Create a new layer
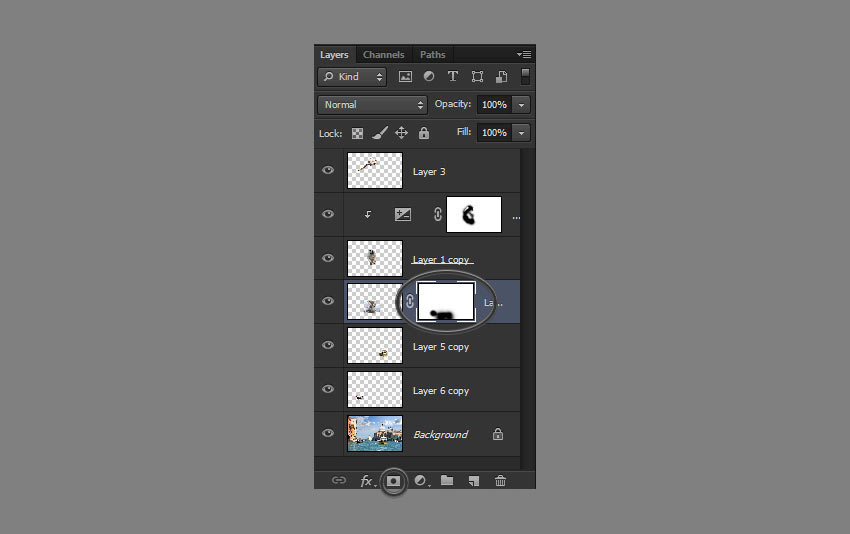This screenshot has width=850, height=534. (474, 481)
